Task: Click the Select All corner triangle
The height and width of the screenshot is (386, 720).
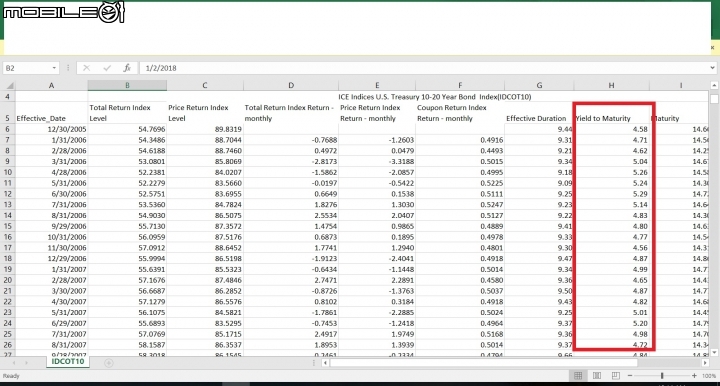Action: [9, 85]
